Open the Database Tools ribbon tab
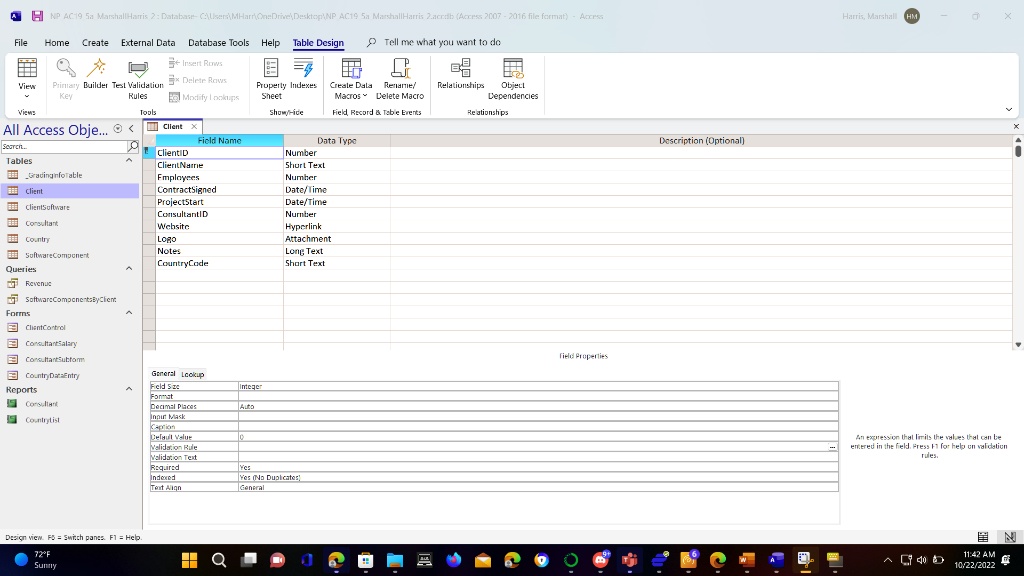This screenshot has width=1024, height=576. (218, 43)
